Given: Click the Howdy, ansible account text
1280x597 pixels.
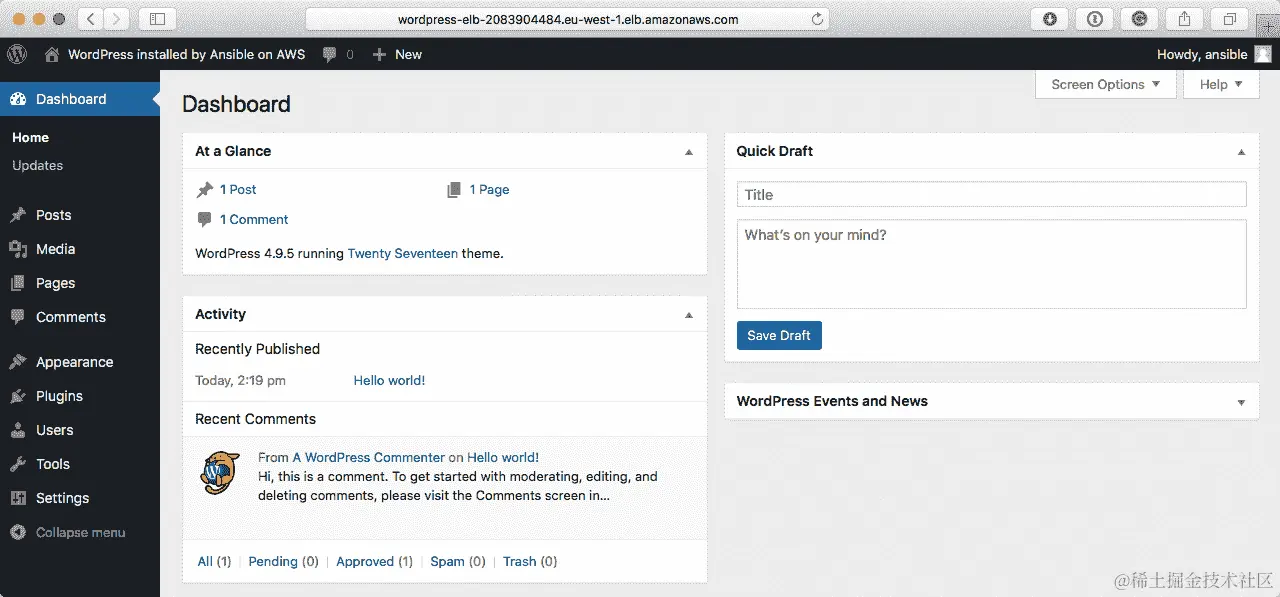Looking at the screenshot, I should tap(1202, 54).
